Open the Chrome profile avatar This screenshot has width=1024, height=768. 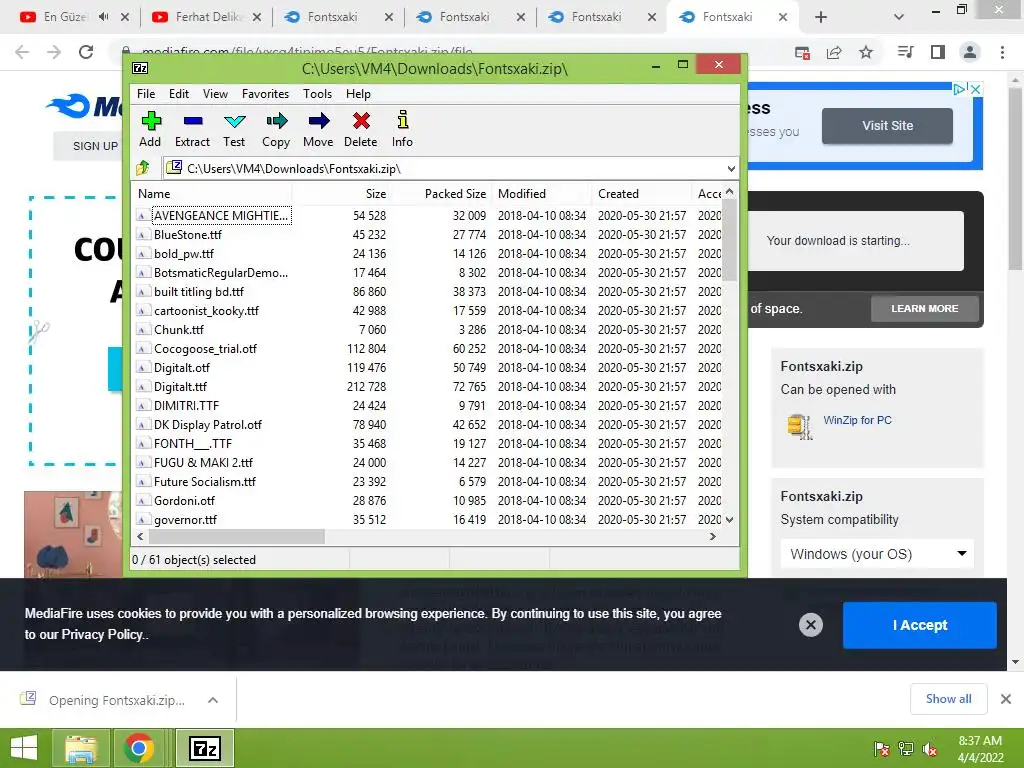coord(970,52)
